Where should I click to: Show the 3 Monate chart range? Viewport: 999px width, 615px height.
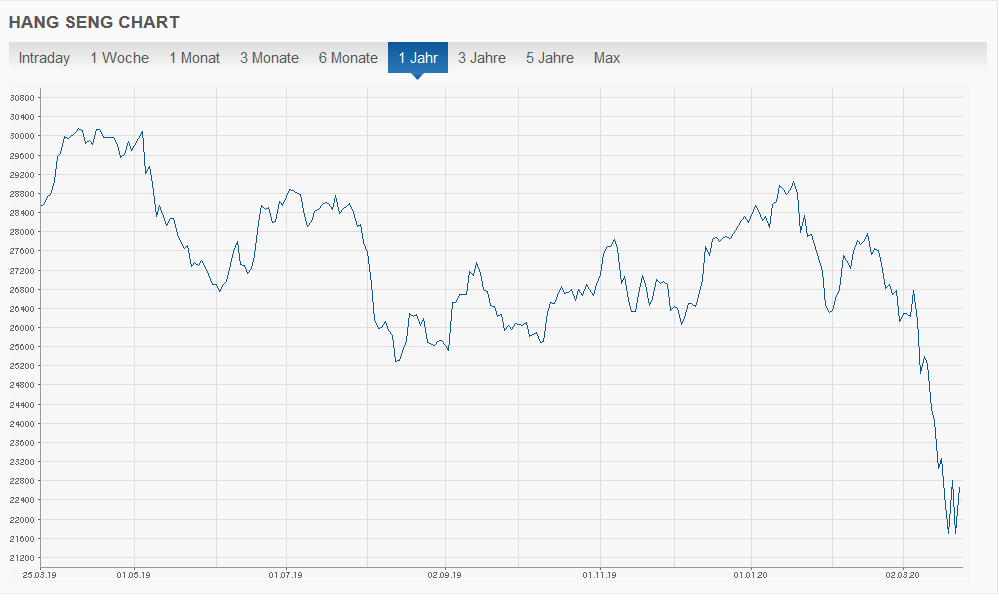point(269,58)
